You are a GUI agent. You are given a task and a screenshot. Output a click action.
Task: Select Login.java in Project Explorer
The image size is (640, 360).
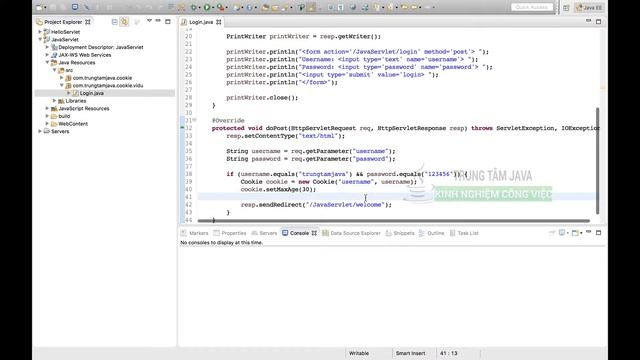(91, 93)
